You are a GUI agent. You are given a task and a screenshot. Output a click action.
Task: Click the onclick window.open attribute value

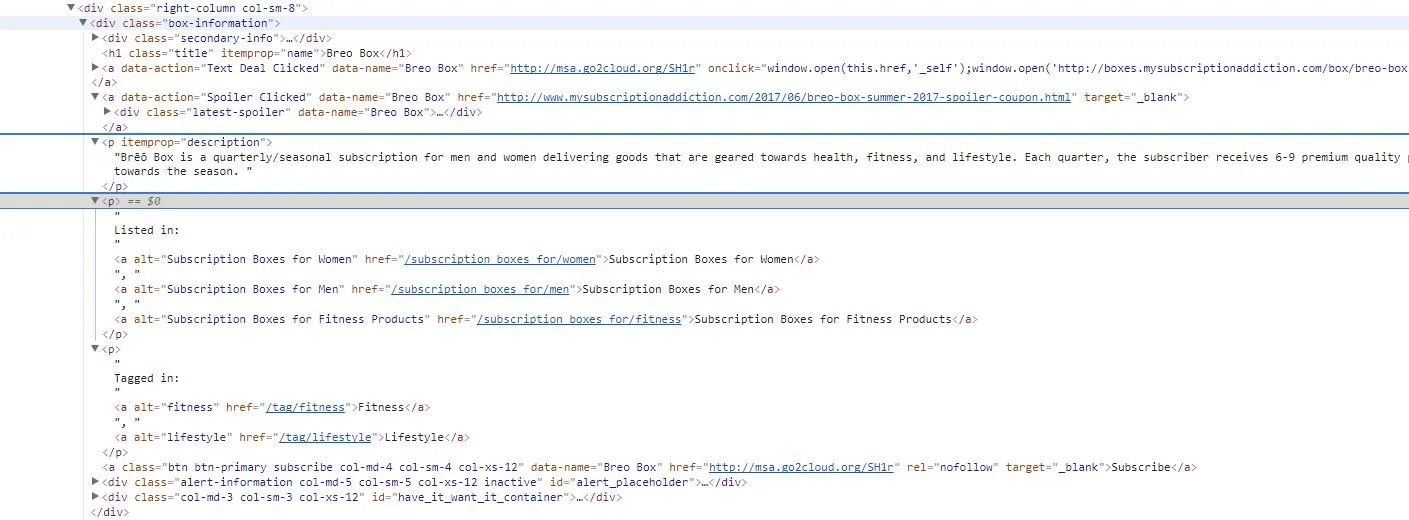pos(1086,68)
